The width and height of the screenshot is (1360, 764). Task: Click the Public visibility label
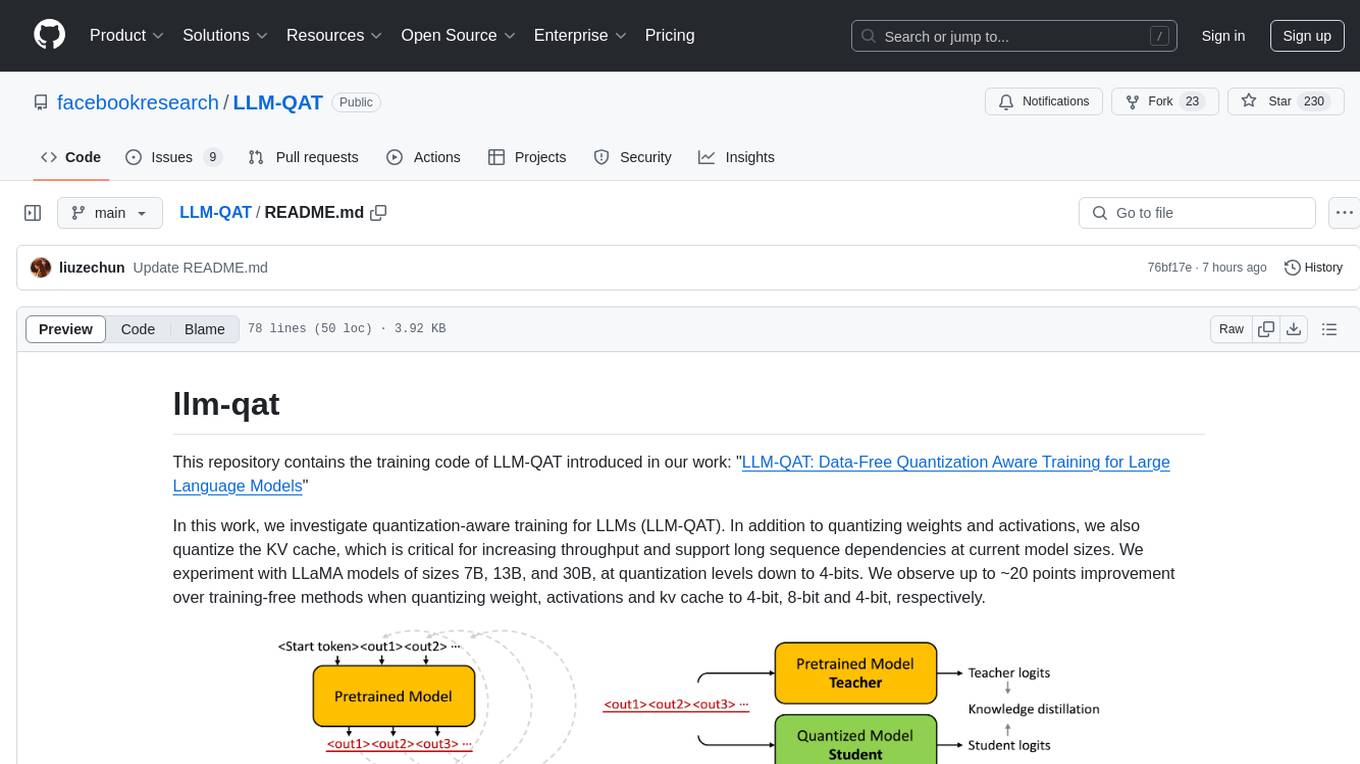(356, 102)
